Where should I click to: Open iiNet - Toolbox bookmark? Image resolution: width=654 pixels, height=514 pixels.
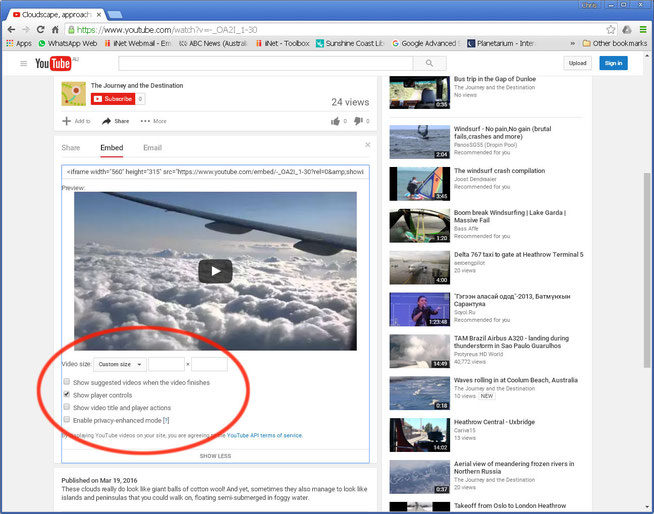(282, 43)
